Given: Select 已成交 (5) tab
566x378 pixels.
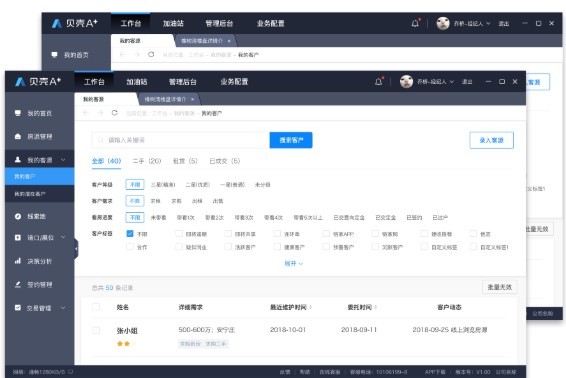Looking at the screenshot, I should [225, 161].
